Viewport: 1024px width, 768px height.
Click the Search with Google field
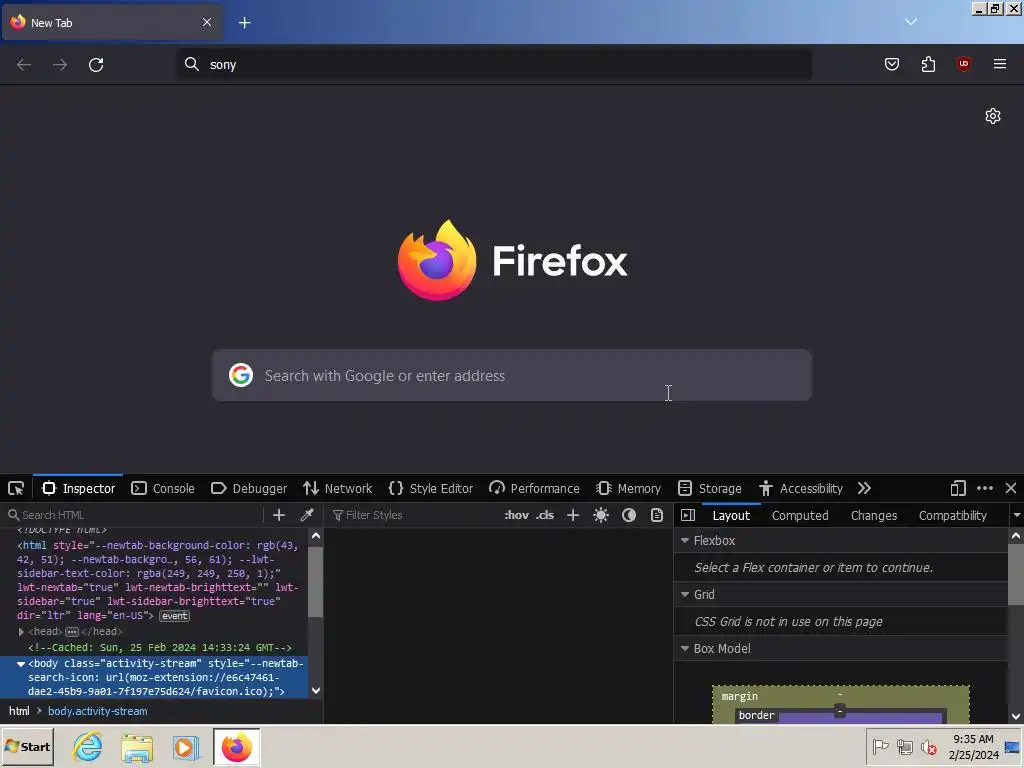[x=512, y=376]
